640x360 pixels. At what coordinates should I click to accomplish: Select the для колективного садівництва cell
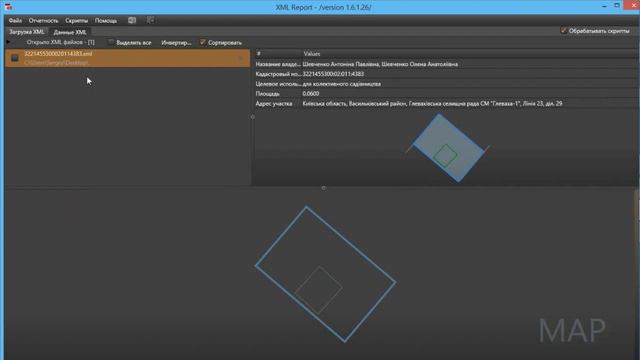[342, 84]
